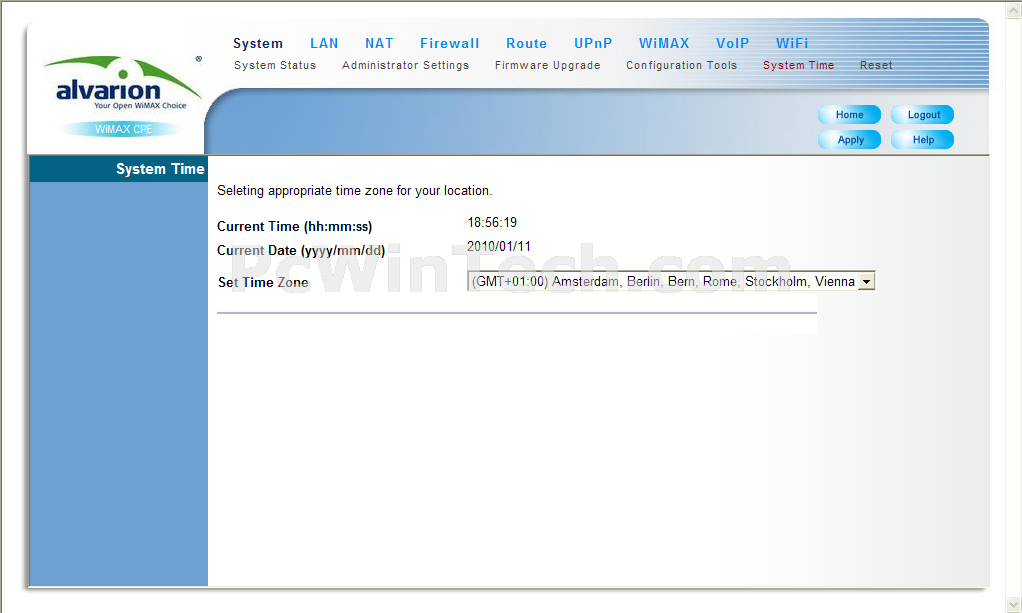Open Configuration Tools page
Screen dimensions: 1022x613
tap(682, 65)
